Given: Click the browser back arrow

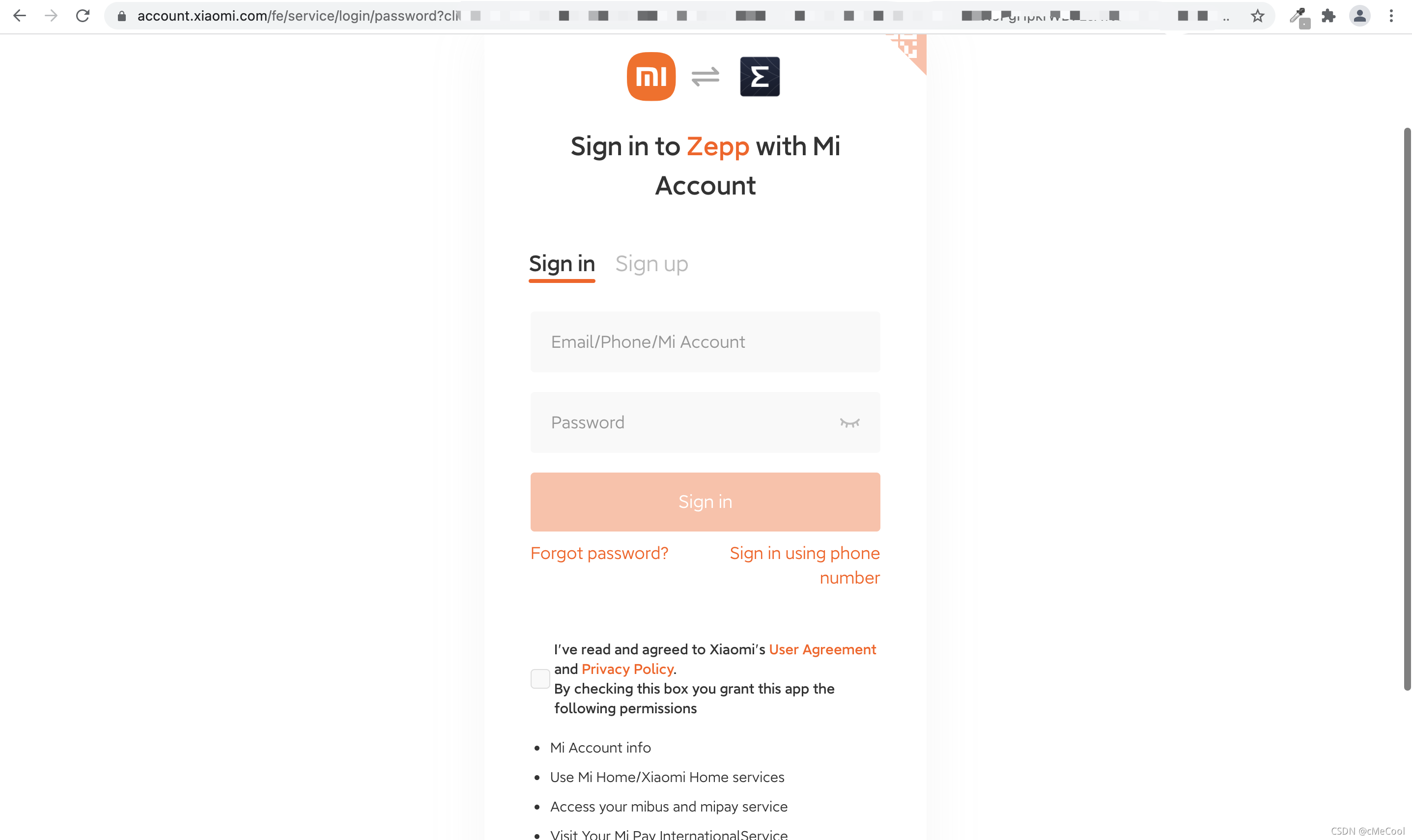Looking at the screenshot, I should click(20, 16).
